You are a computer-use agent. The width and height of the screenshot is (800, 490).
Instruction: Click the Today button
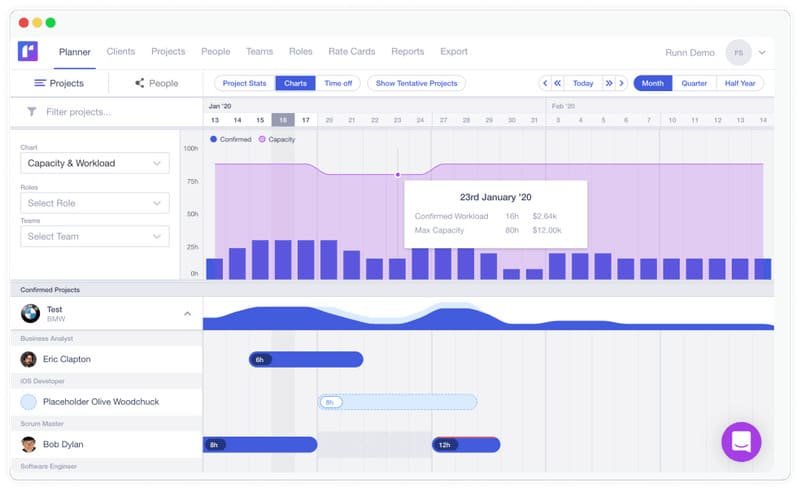(x=583, y=84)
